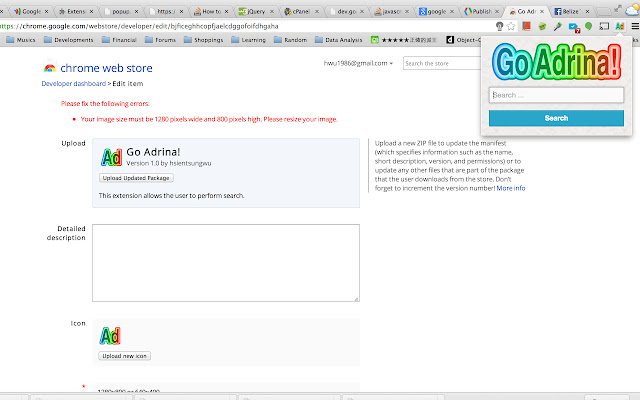
Task: Open the new tab button
Action: [605, 11]
